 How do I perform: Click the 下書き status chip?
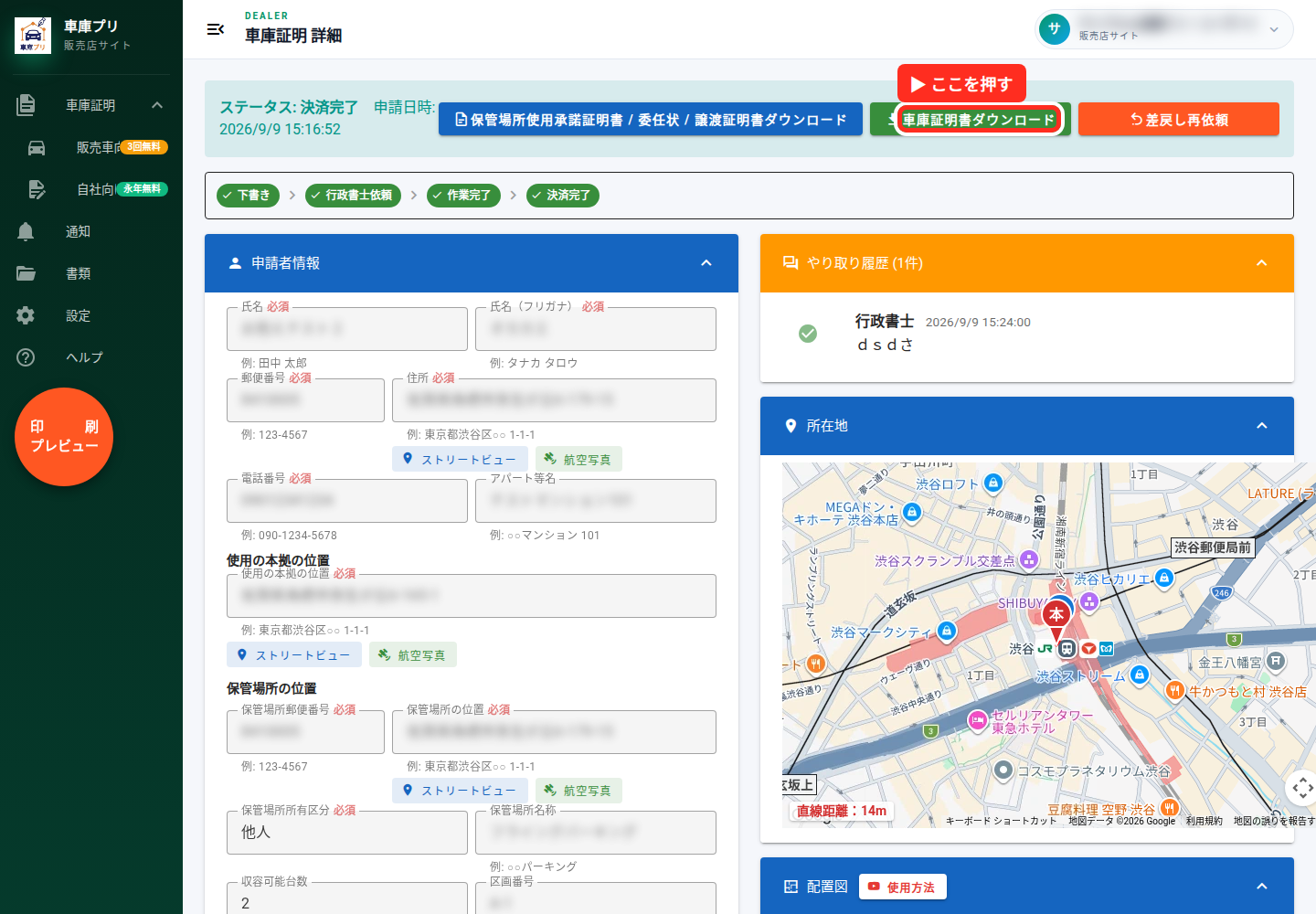248,196
